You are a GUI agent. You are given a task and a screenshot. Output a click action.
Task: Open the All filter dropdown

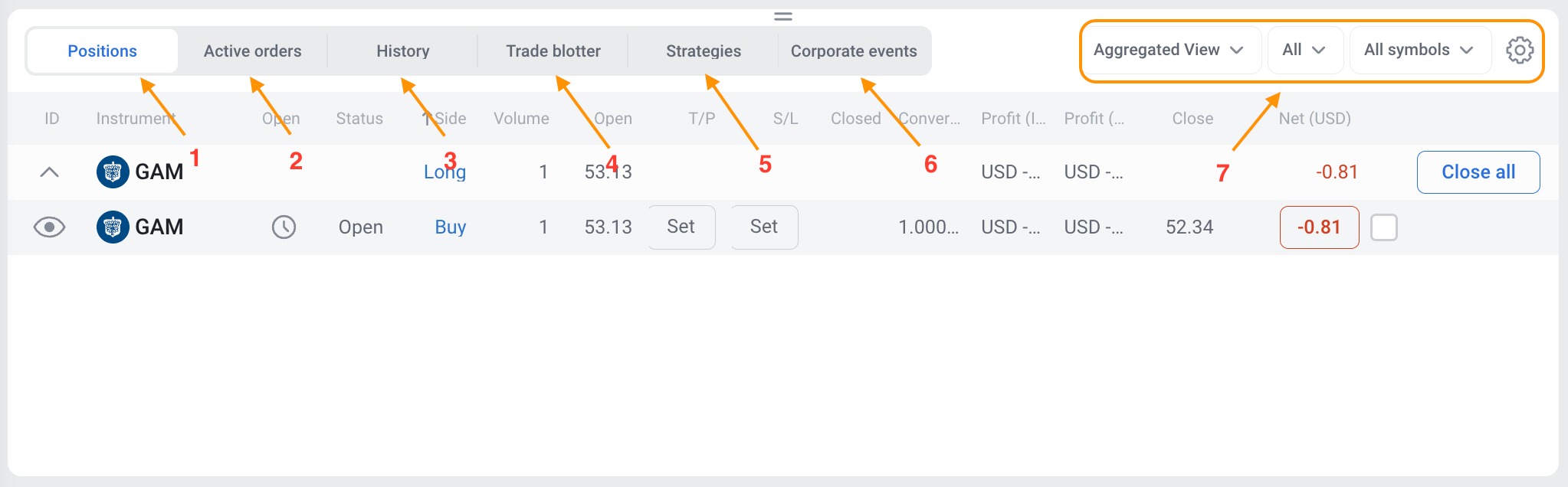tap(1304, 51)
